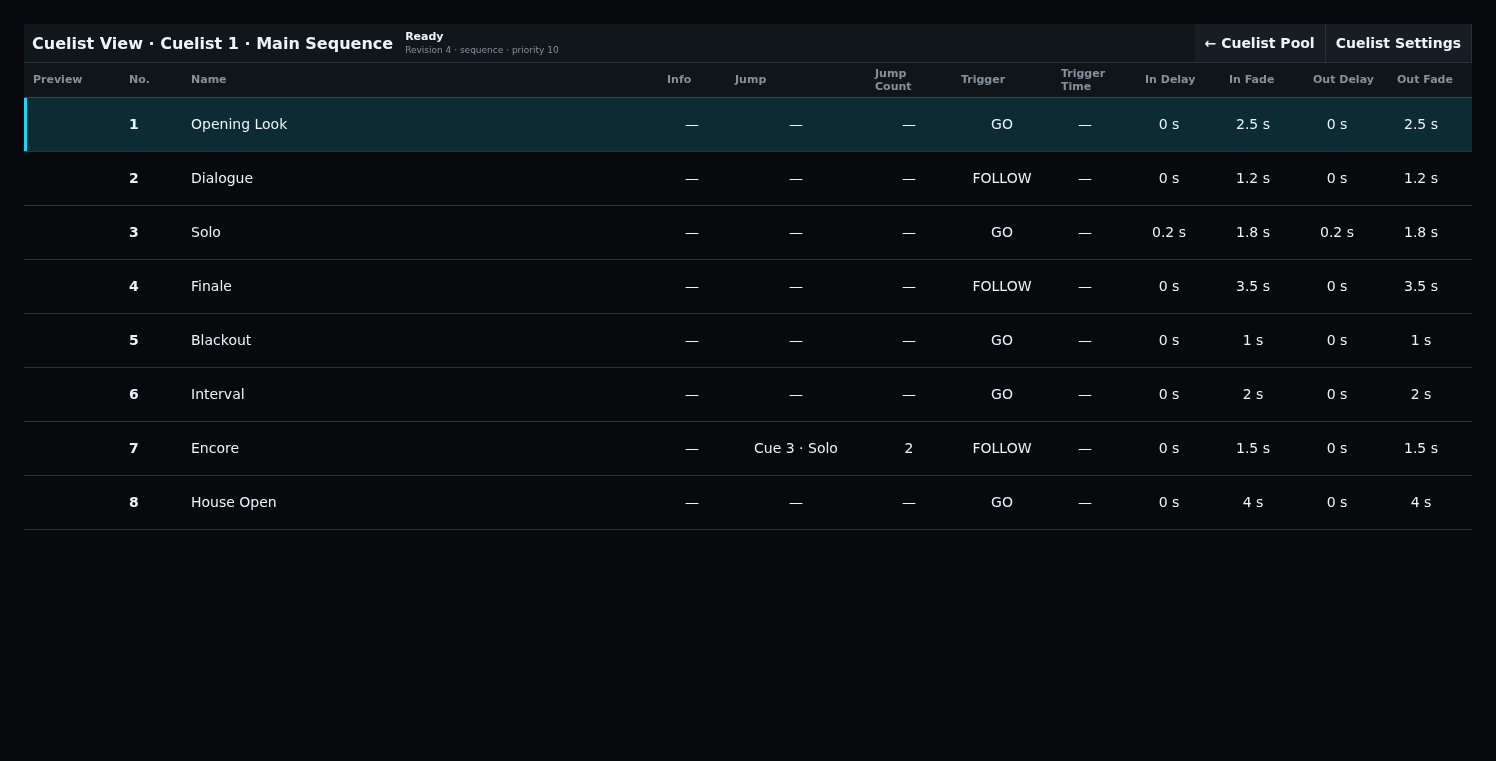The height and width of the screenshot is (761, 1496).
Task: Click the Trigger Time column header
Action: tap(1083, 80)
